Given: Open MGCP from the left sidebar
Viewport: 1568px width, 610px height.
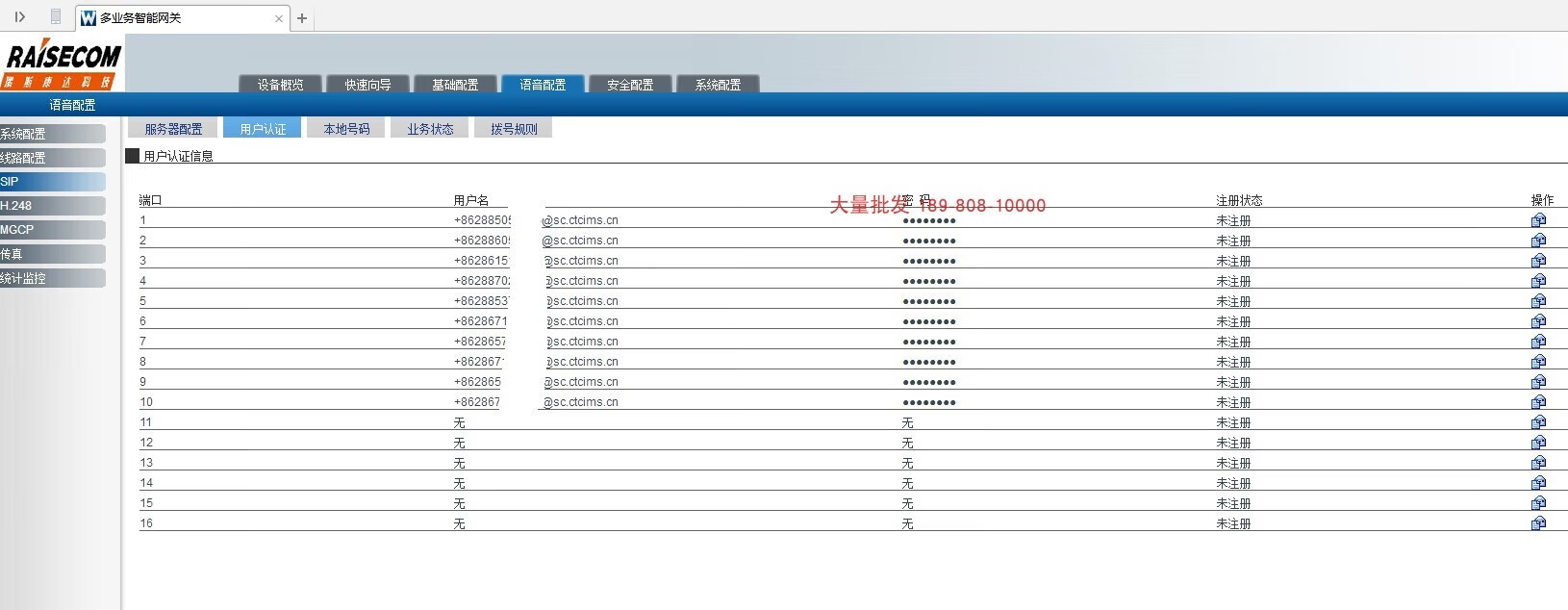Looking at the screenshot, I should pyautogui.click(x=52, y=230).
